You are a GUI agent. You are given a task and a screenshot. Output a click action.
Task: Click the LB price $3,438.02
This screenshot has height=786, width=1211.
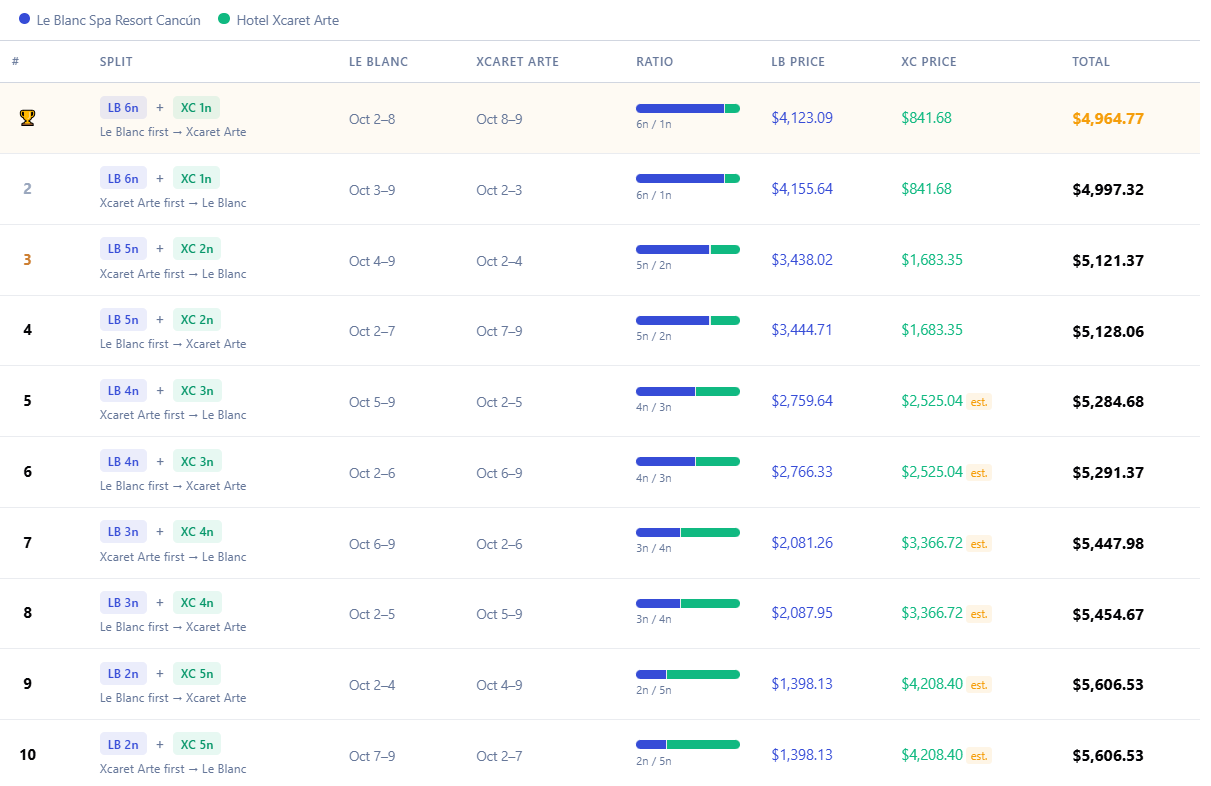pyautogui.click(x=802, y=260)
